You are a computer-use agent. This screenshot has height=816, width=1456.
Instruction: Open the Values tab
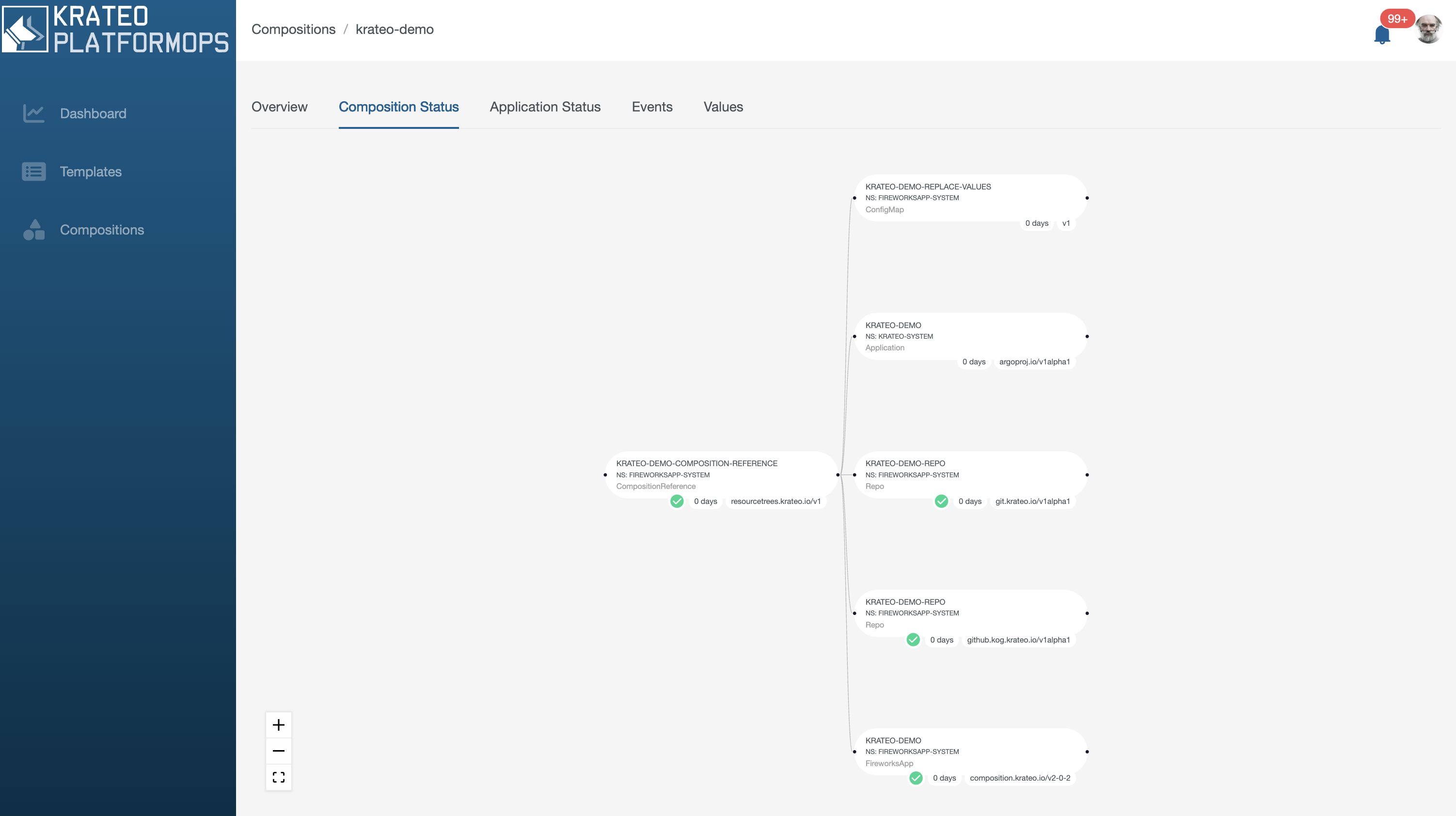pos(723,107)
